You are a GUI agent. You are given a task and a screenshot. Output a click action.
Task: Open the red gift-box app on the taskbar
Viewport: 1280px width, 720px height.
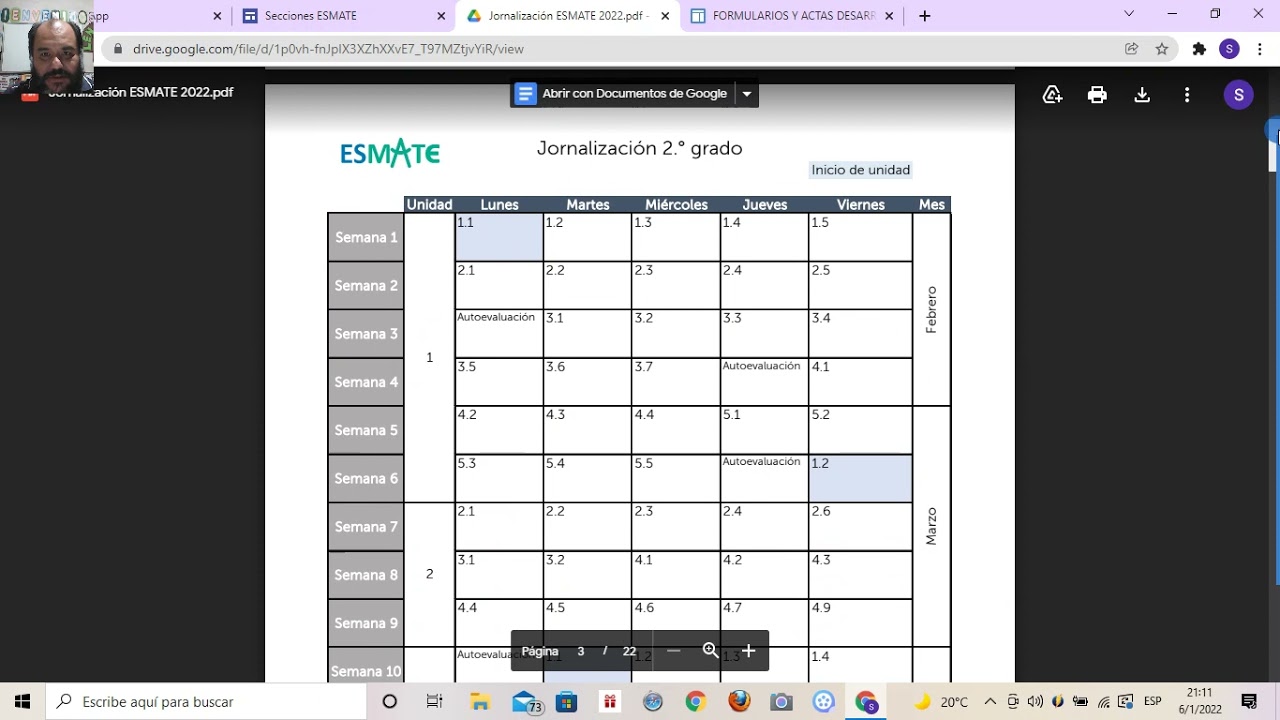pos(609,702)
